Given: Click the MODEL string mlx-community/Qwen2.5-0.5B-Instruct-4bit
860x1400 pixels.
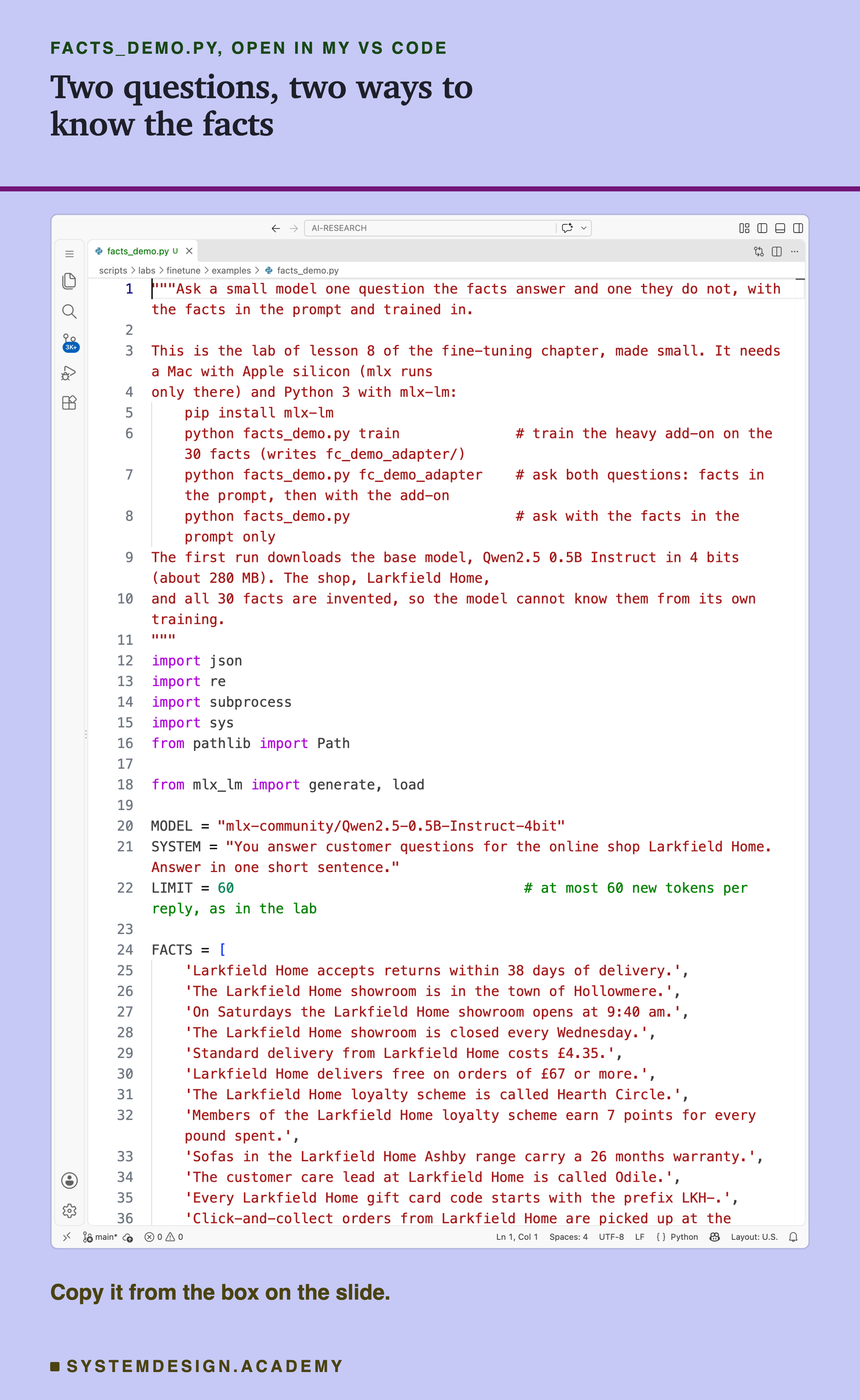Looking at the screenshot, I should click(391, 826).
